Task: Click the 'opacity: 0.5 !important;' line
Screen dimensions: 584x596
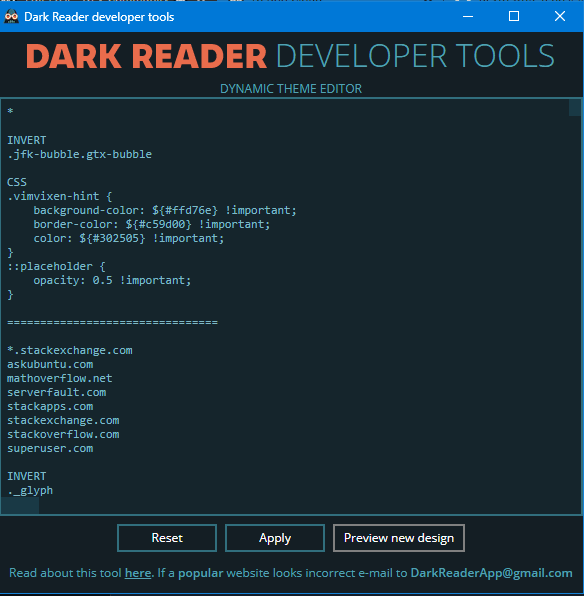Action: click(x=112, y=281)
